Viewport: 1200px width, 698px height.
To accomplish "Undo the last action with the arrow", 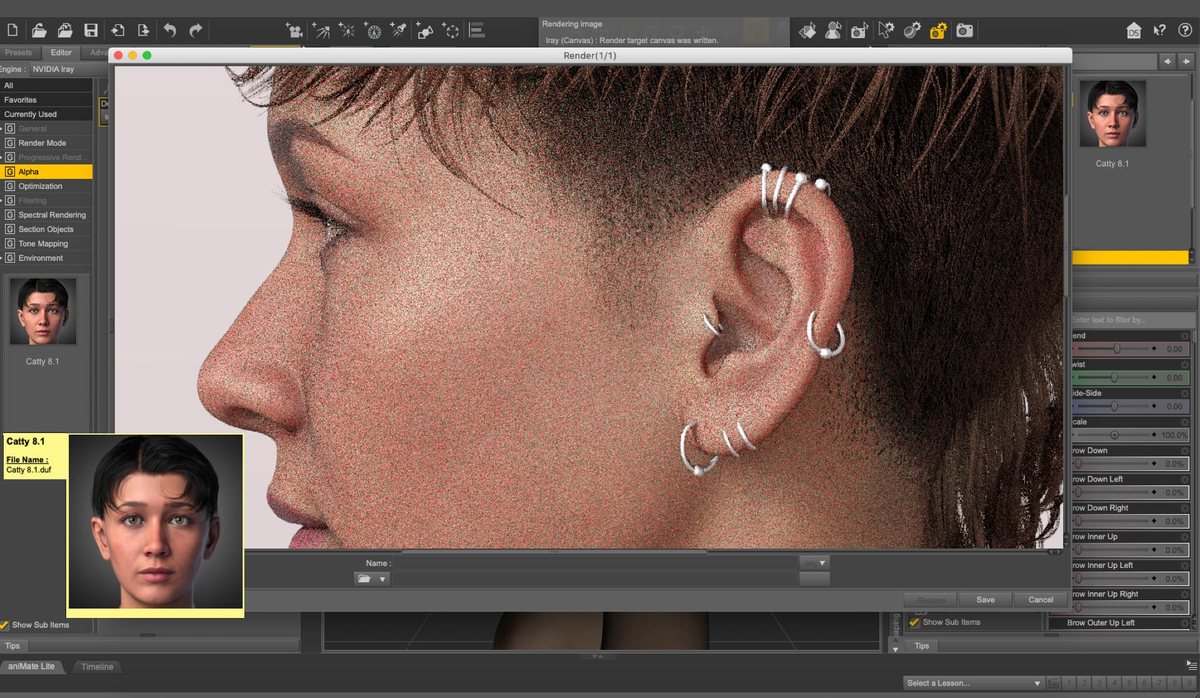I will [x=170, y=31].
